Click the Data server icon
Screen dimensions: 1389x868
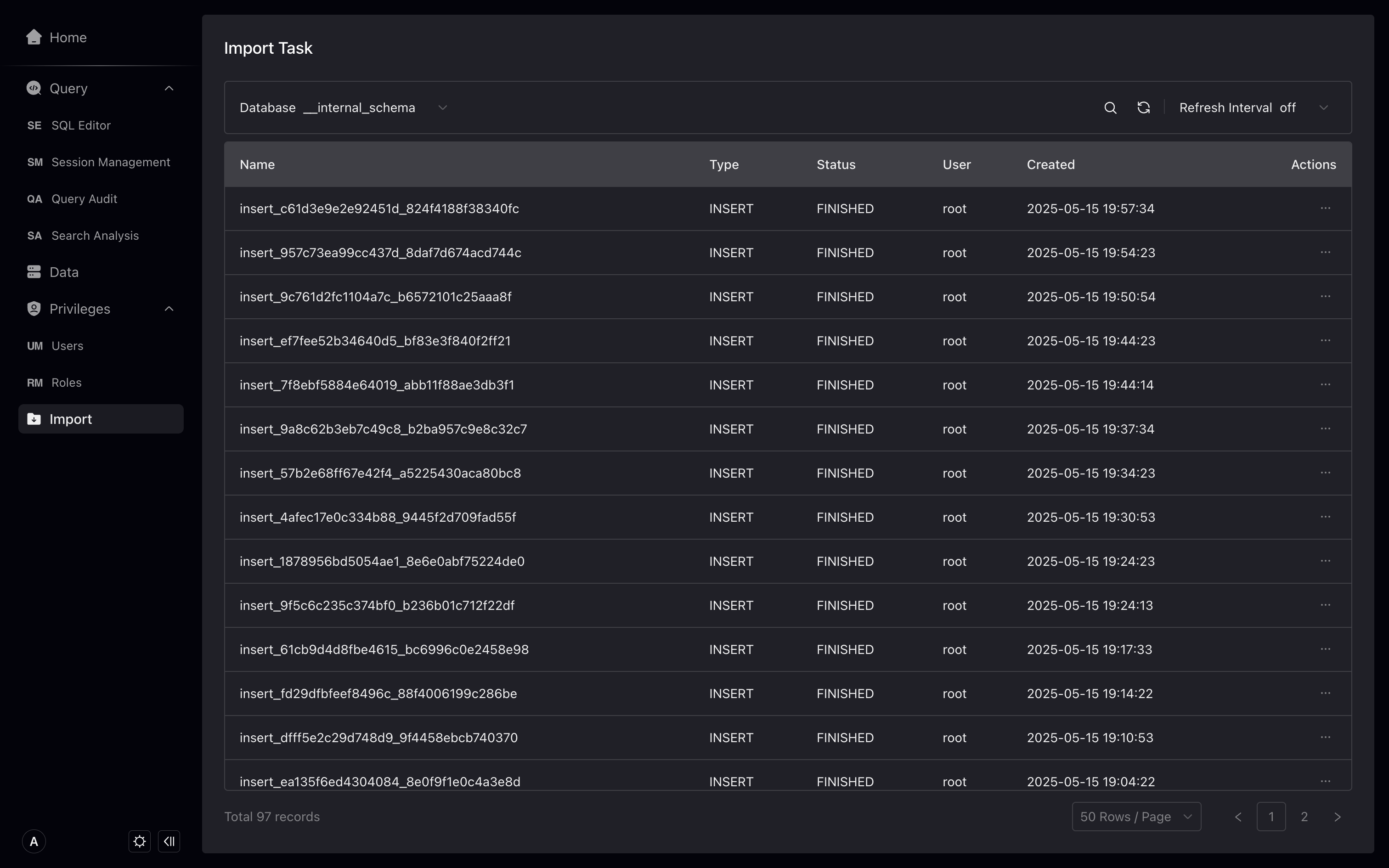coord(34,271)
